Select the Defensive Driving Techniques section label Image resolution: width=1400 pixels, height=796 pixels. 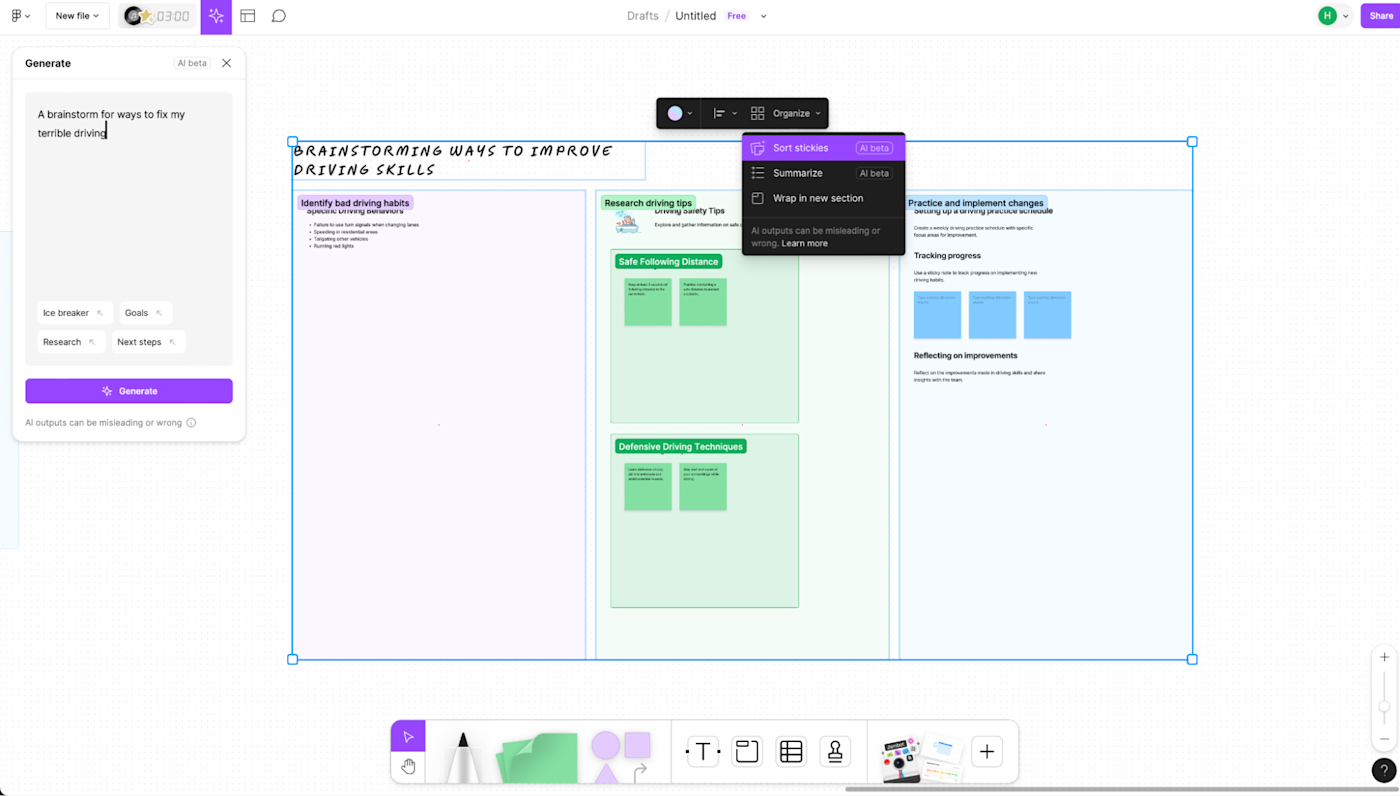(x=680, y=446)
